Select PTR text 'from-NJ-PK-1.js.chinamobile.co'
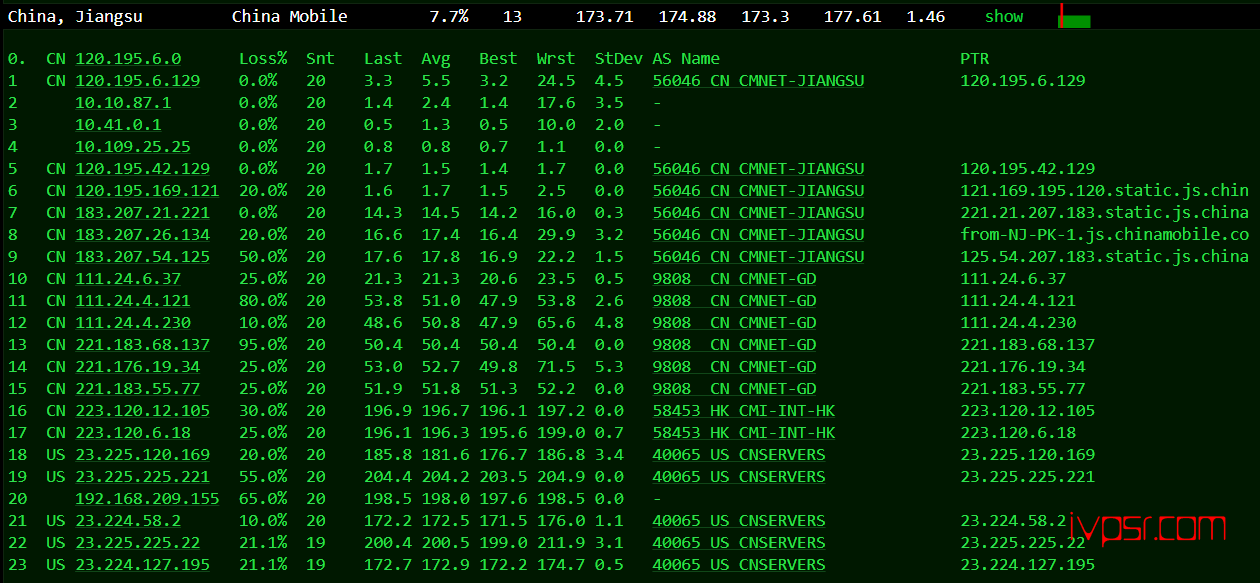1260x583 pixels. [x=1105, y=235]
